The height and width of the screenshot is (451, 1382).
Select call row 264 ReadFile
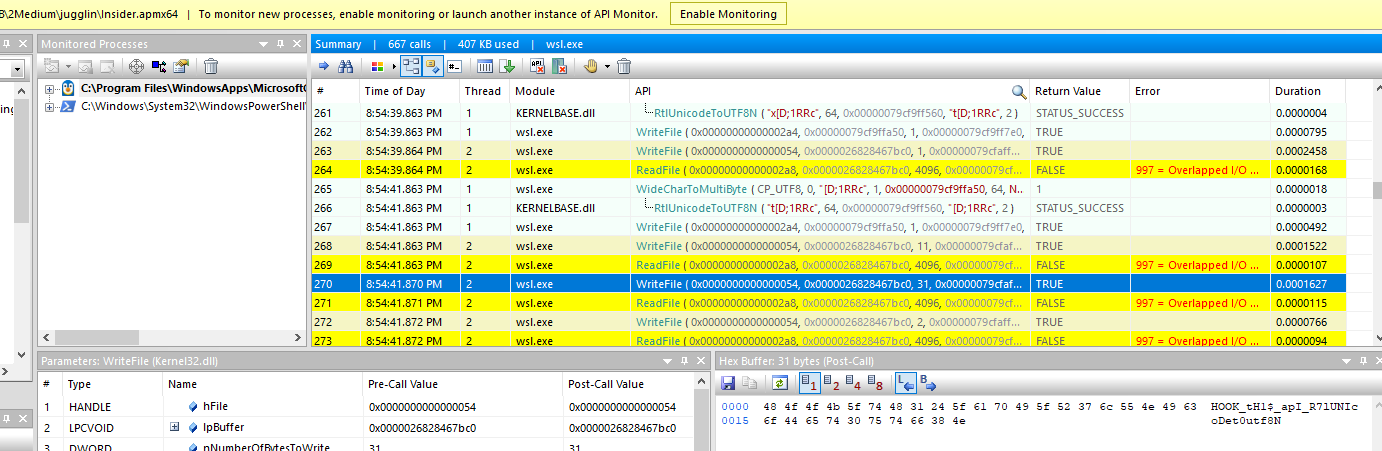828,170
